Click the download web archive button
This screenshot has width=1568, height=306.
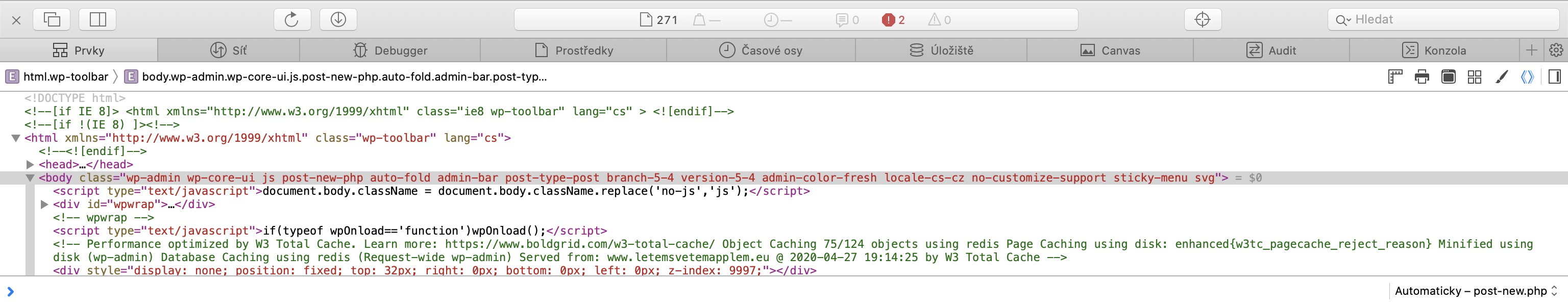[338, 19]
